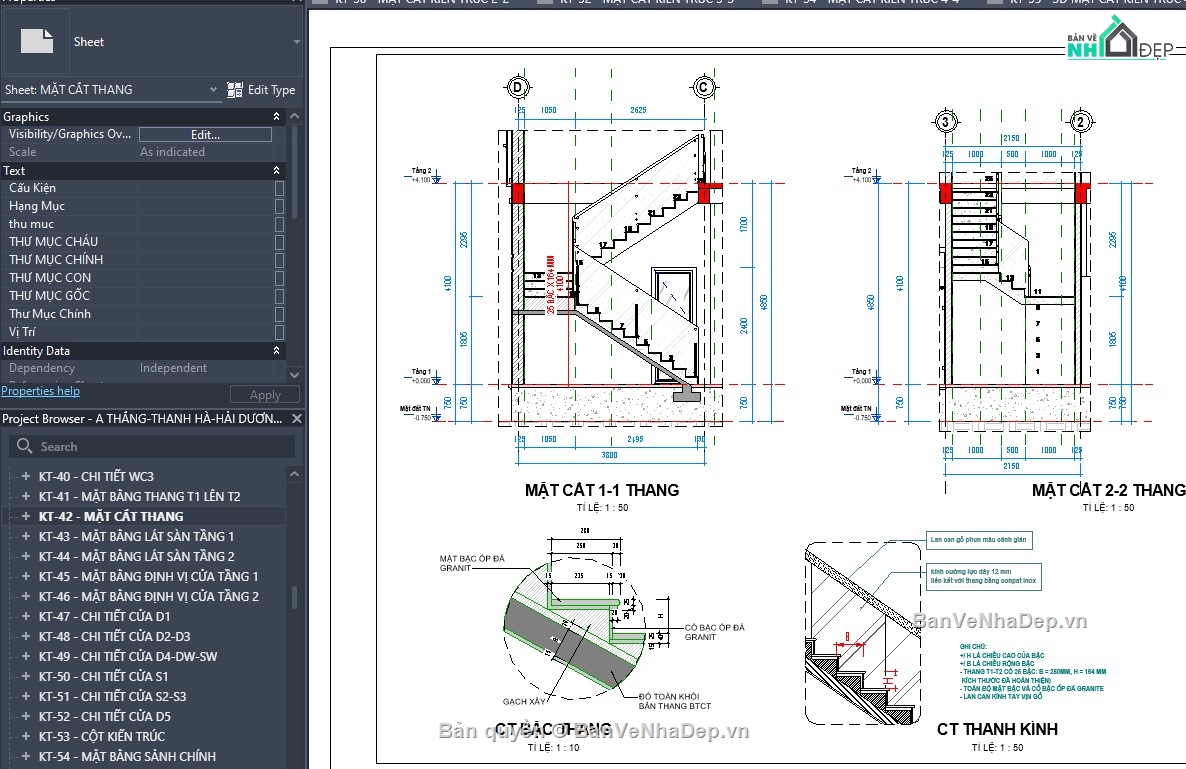1186x769 pixels.
Task: Collapse the Graphics properties group
Action: (276, 116)
